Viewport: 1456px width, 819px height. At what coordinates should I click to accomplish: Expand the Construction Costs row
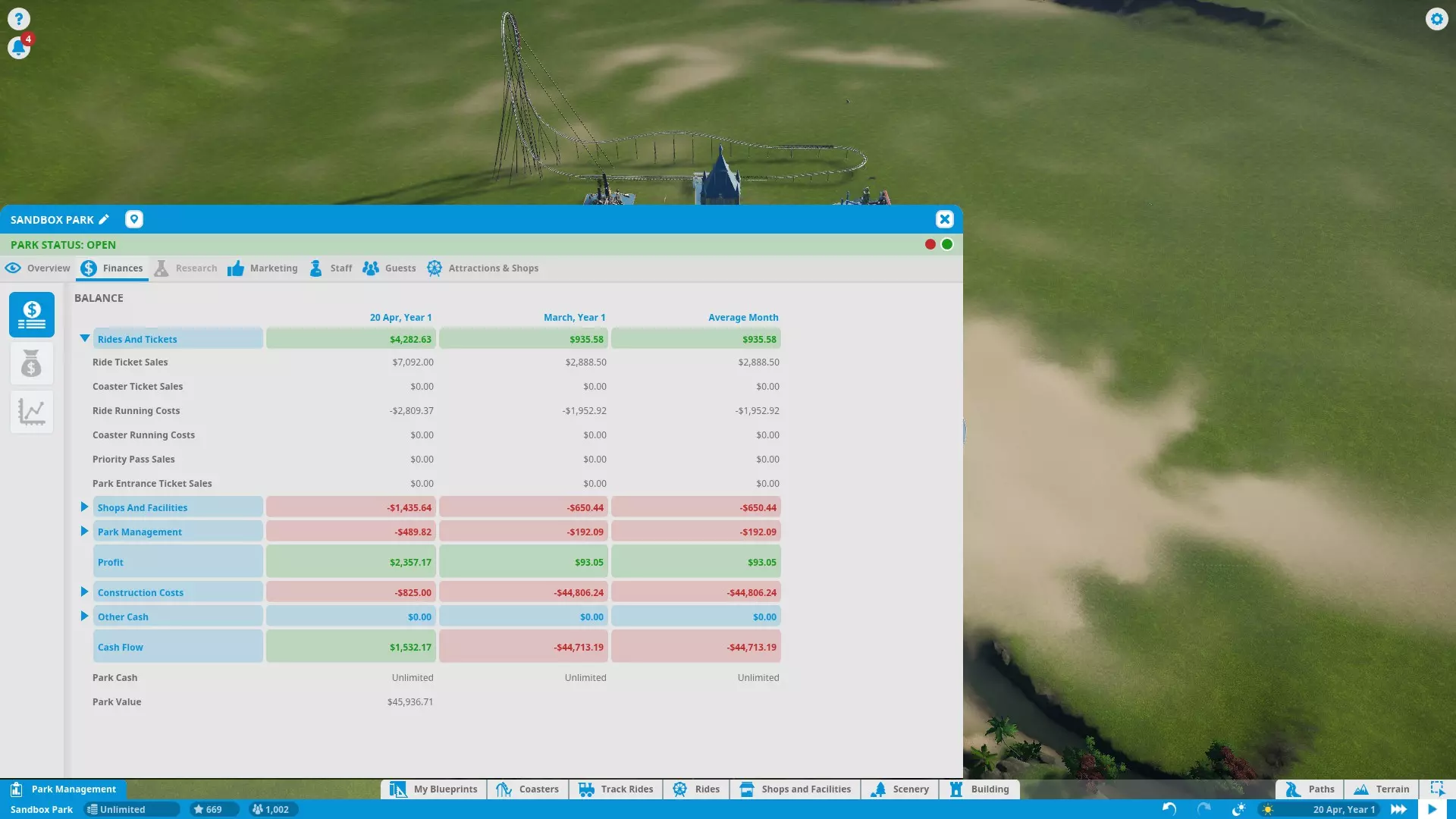84,591
